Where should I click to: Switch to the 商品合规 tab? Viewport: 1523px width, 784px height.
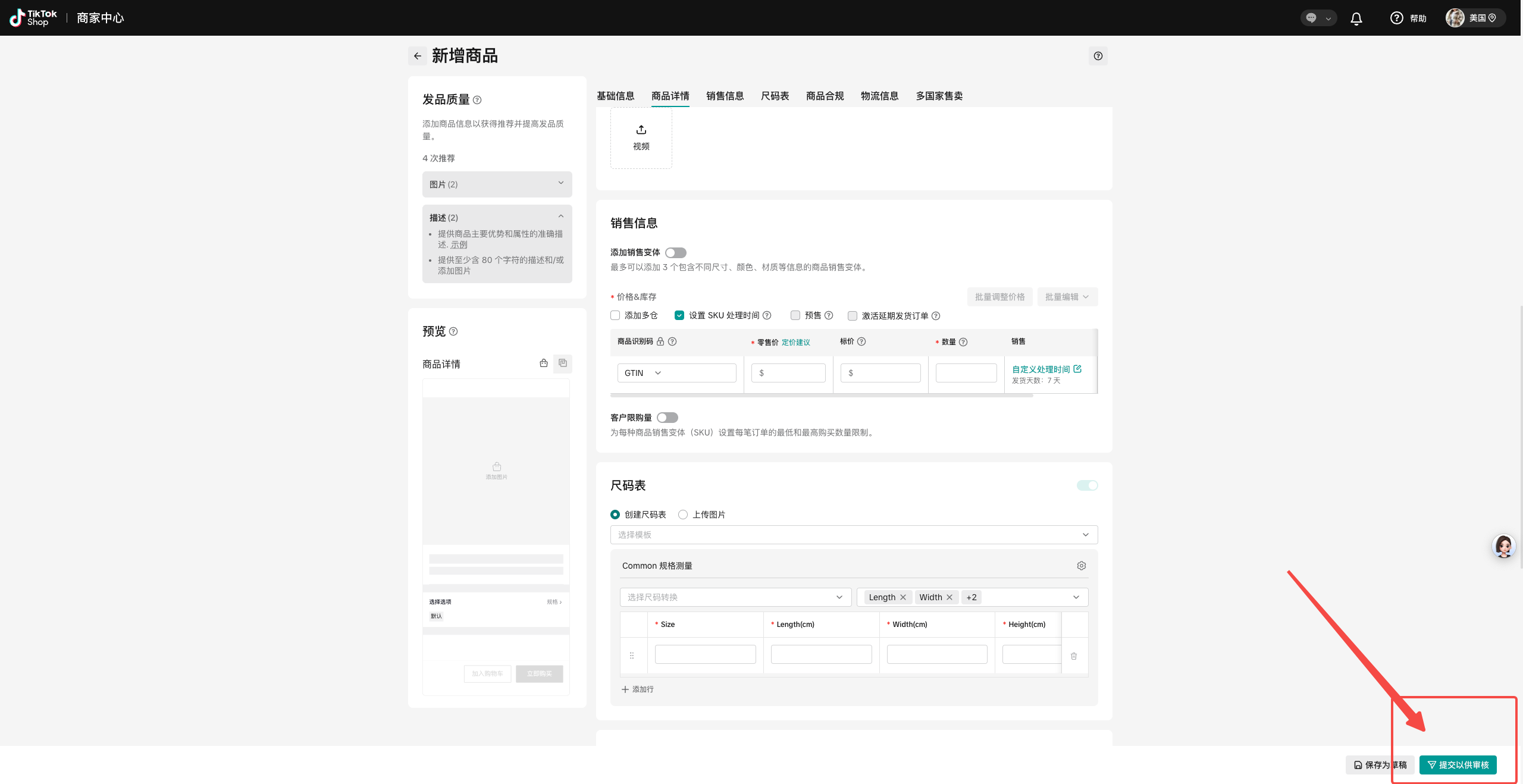[825, 96]
